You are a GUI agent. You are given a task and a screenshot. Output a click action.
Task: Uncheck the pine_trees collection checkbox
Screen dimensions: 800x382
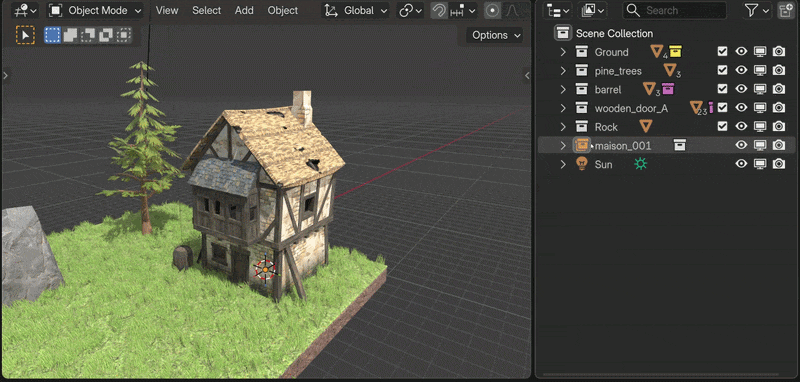[722, 70]
